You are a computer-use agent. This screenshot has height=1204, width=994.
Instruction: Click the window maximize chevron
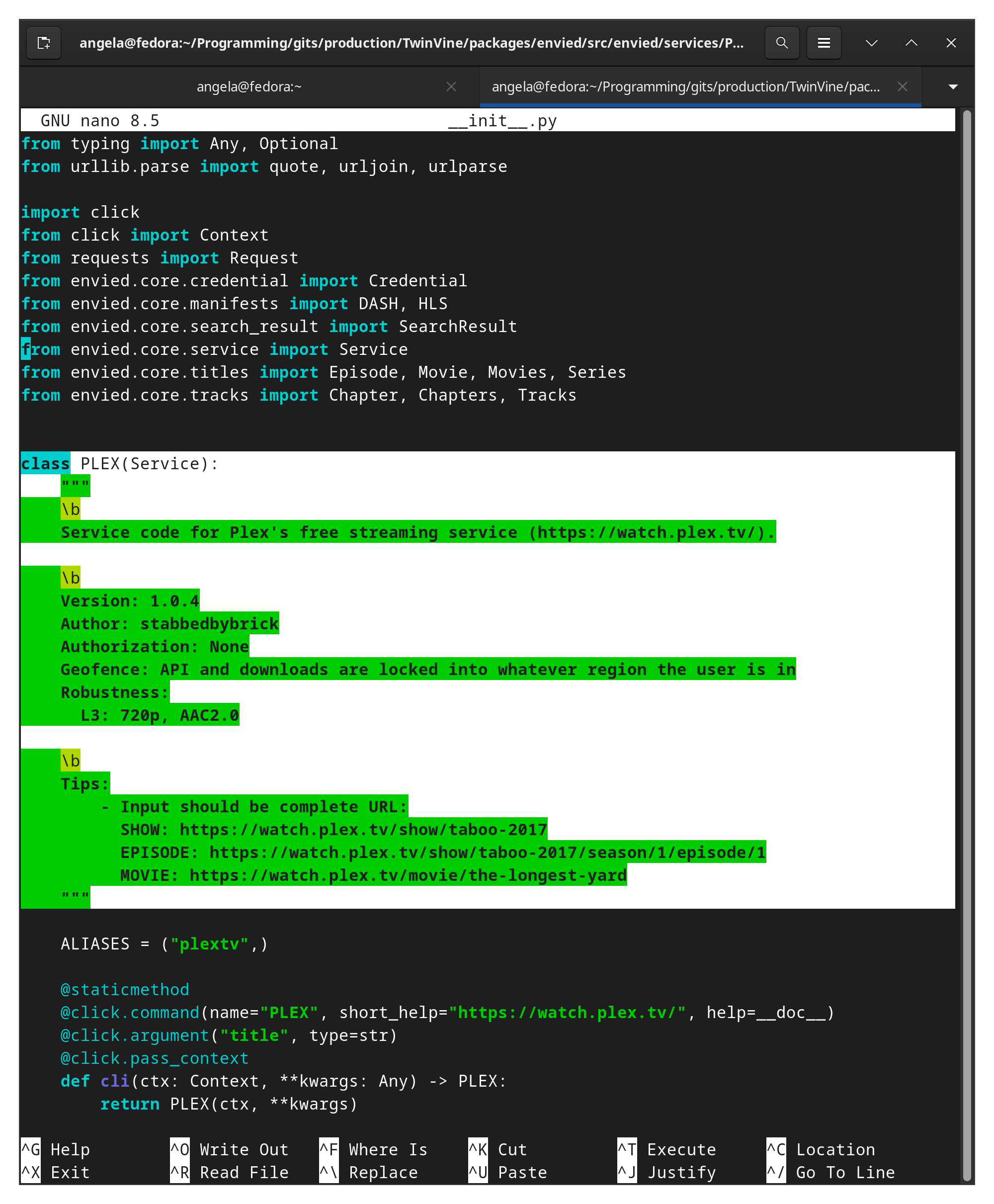[911, 43]
